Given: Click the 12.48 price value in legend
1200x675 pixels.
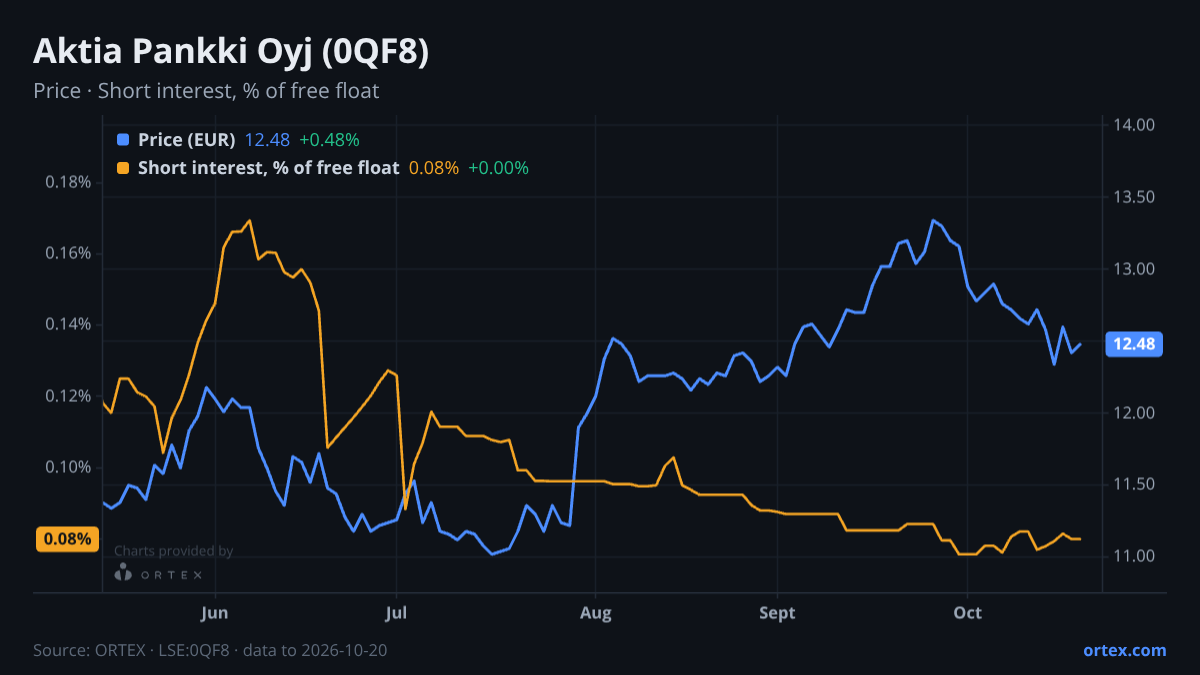Looking at the screenshot, I should (267, 140).
